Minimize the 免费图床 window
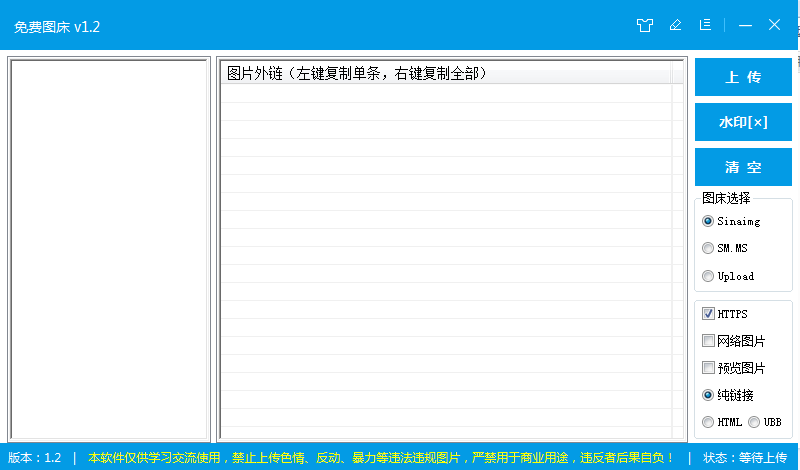800x470 pixels. pos(745,25)
